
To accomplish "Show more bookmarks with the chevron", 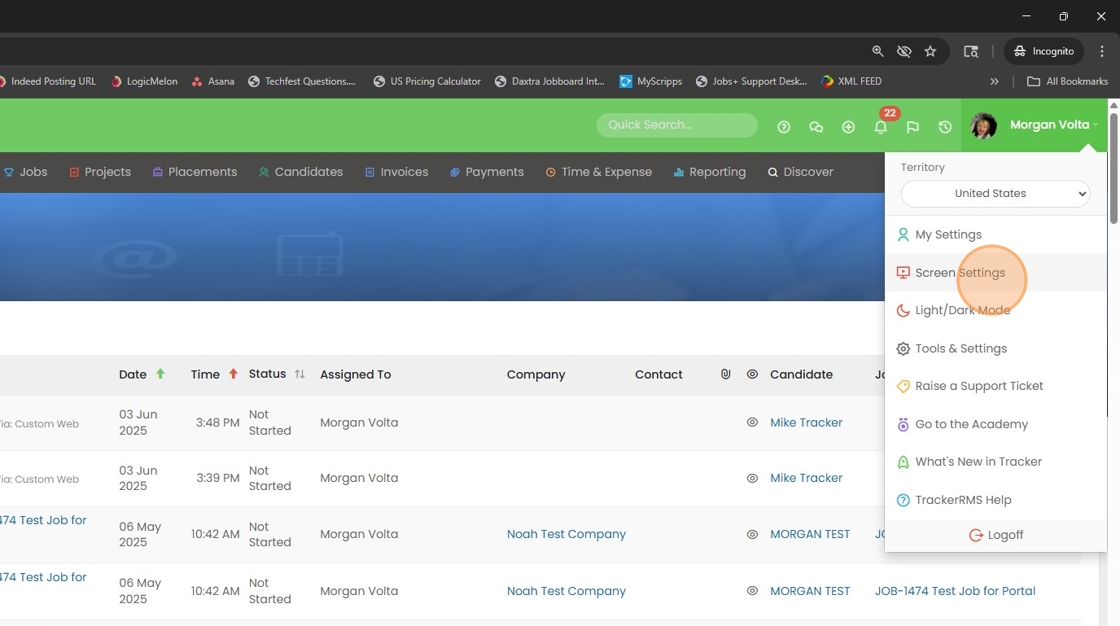I will [994, 81].
